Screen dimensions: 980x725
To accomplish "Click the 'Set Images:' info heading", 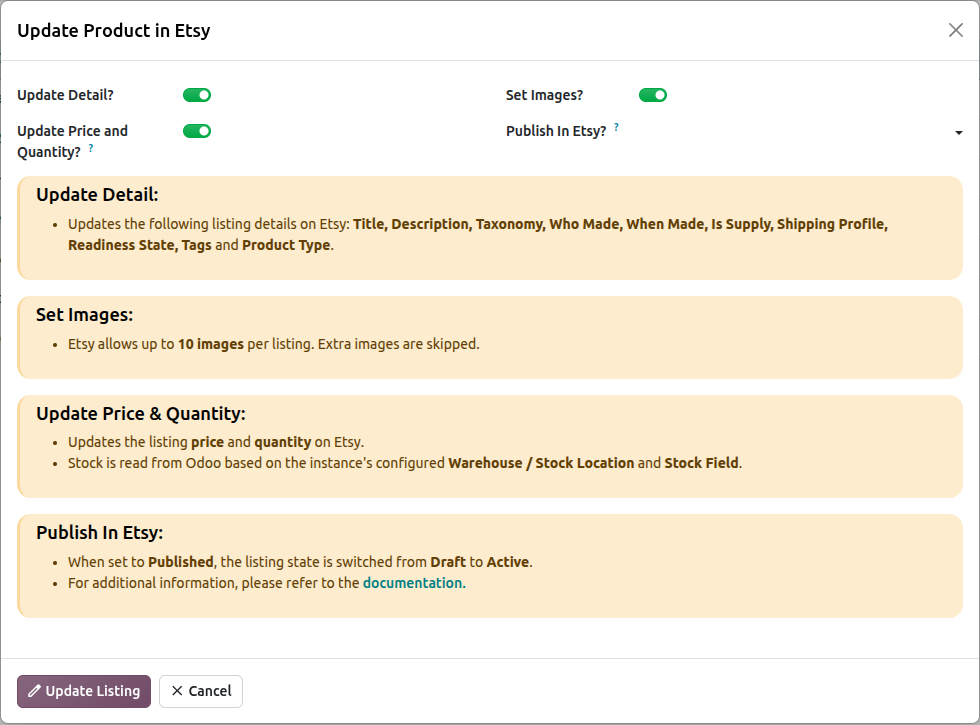I will click(84, 314).
